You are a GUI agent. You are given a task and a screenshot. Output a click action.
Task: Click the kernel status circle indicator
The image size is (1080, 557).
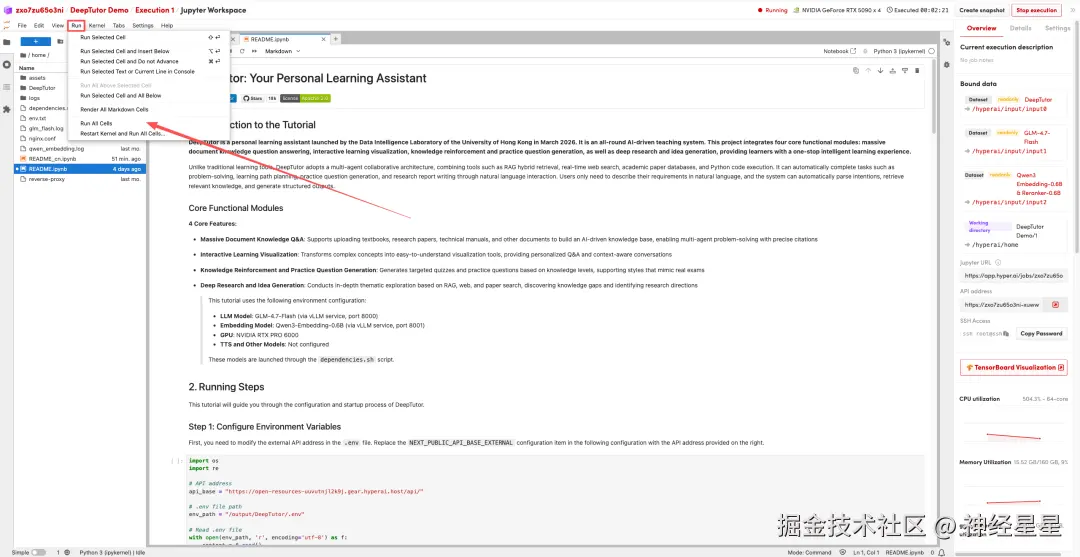931,51
